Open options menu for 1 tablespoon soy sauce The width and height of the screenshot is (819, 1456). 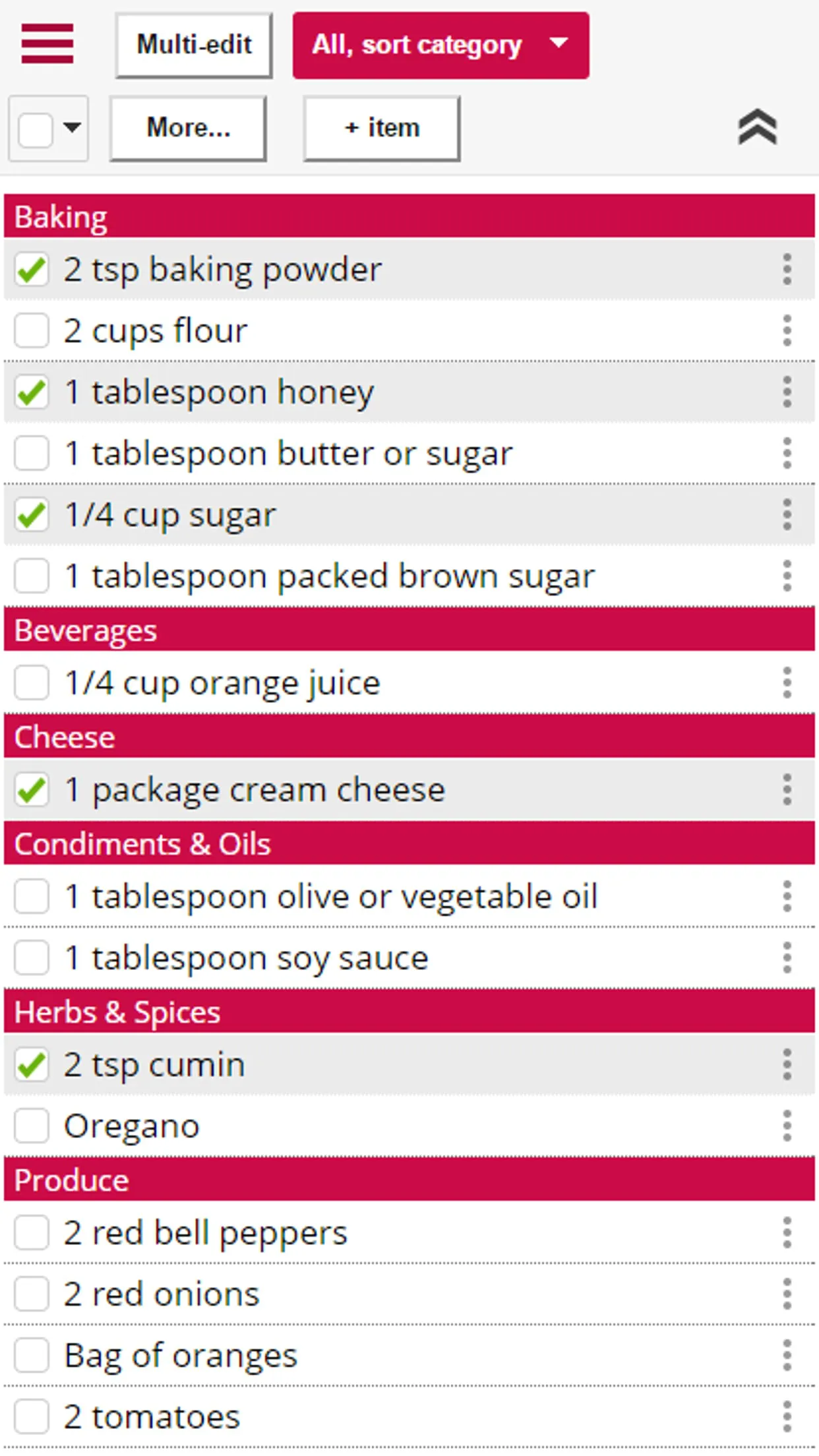789,957
